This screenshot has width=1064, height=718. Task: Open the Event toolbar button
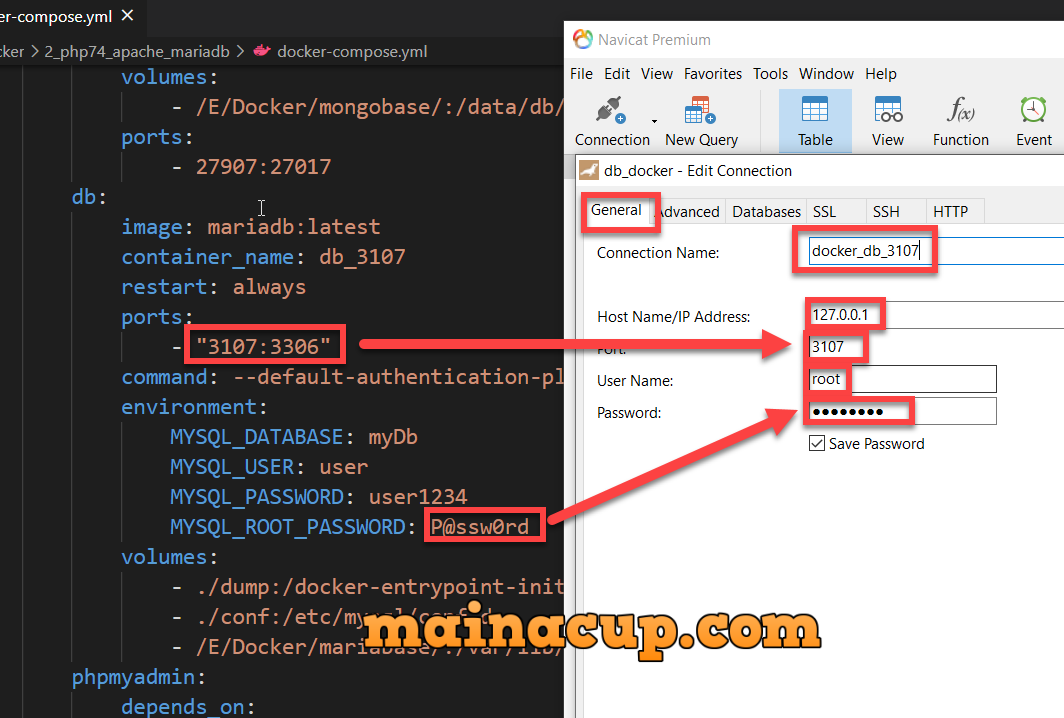point(1033,122)
